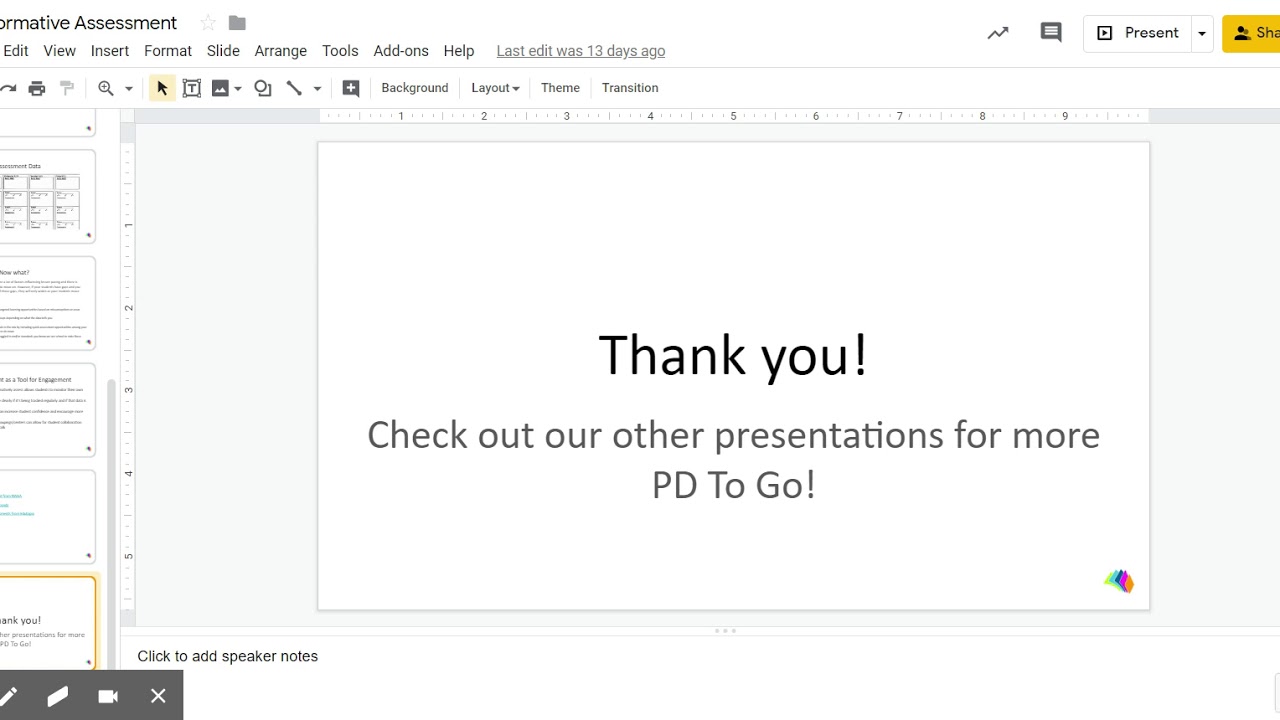Select the Tool for Engagement slide thumbnail
This screenshot has width=1280, height=720.
[47, 410]
